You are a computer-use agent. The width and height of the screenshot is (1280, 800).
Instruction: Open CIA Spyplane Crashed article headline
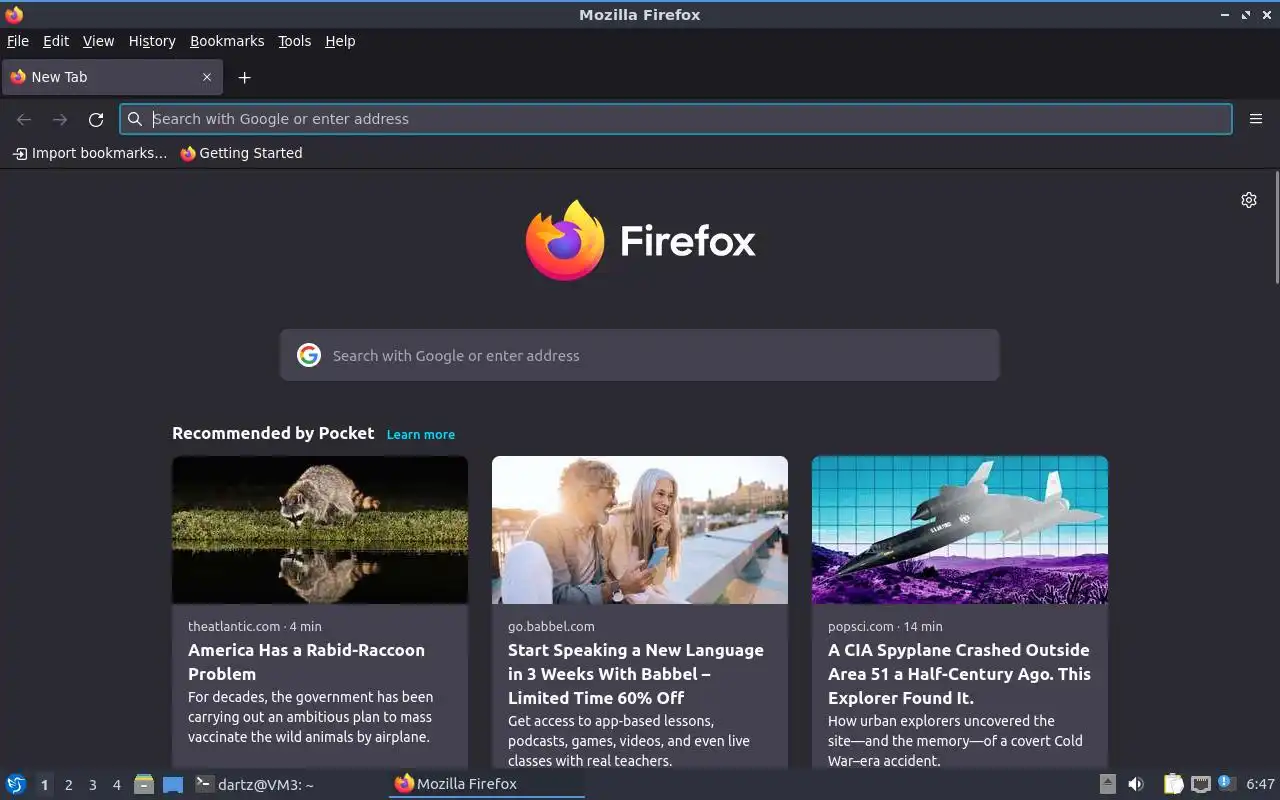[959, 674]
